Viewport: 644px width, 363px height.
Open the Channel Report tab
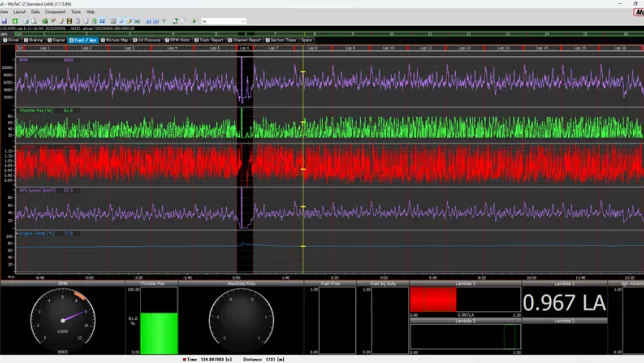tap(245, 40)
